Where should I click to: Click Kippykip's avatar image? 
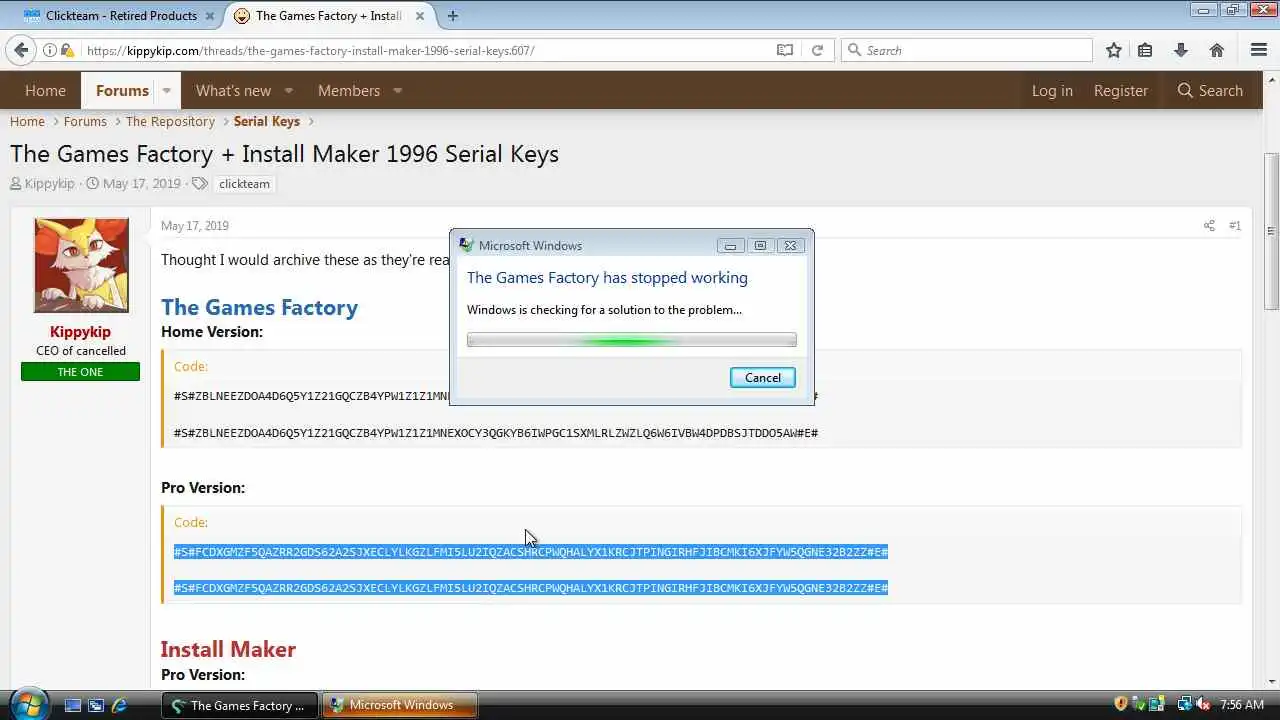(81, 266)
